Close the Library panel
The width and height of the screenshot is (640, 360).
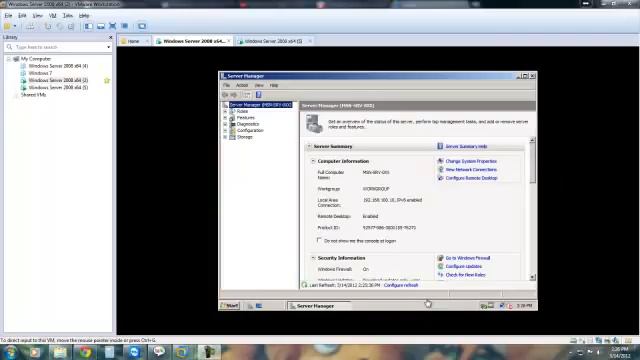(x=110, y=37)
